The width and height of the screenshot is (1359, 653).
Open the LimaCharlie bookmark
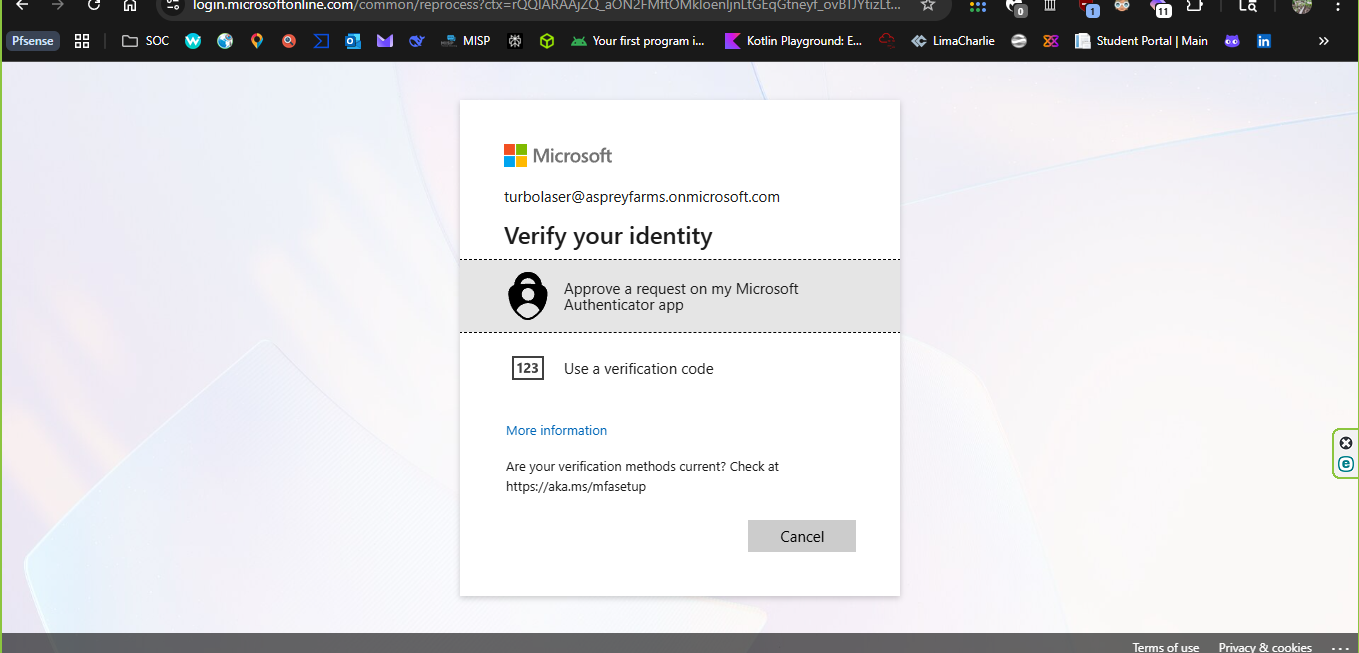click(953, 41)
